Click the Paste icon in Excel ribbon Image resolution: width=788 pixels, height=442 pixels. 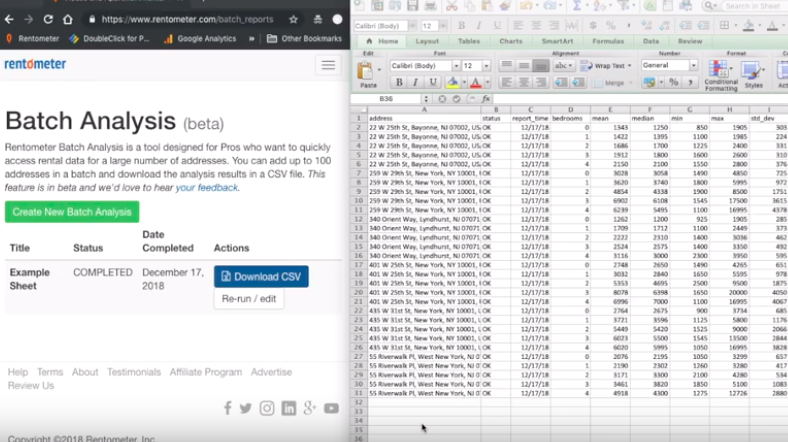[367, 72]
